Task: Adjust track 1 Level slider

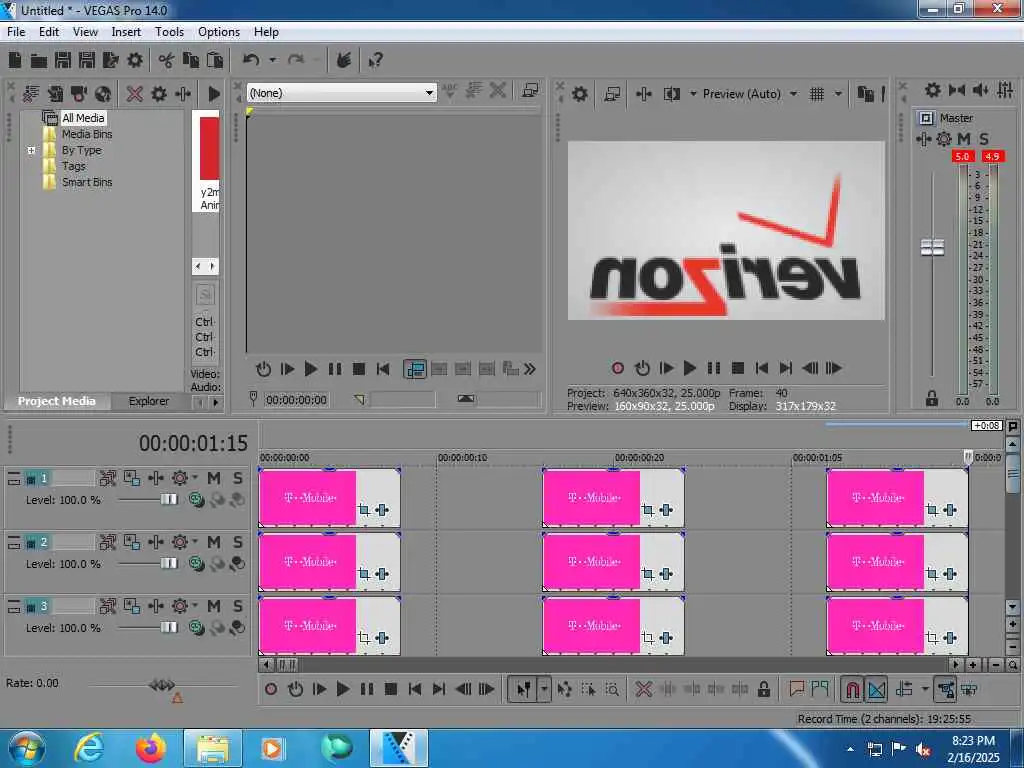Action: click(x=168, y=500)
